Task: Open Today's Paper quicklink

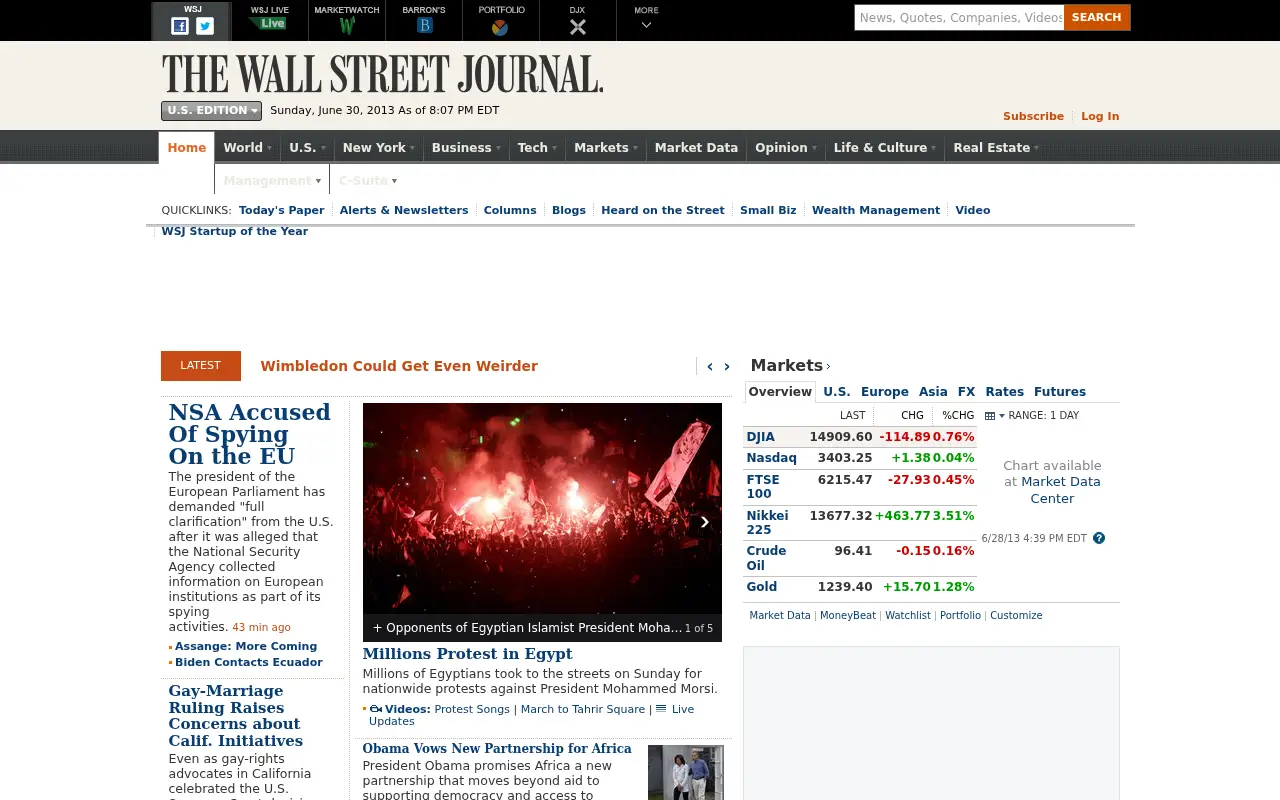Action: coord(282,210)
